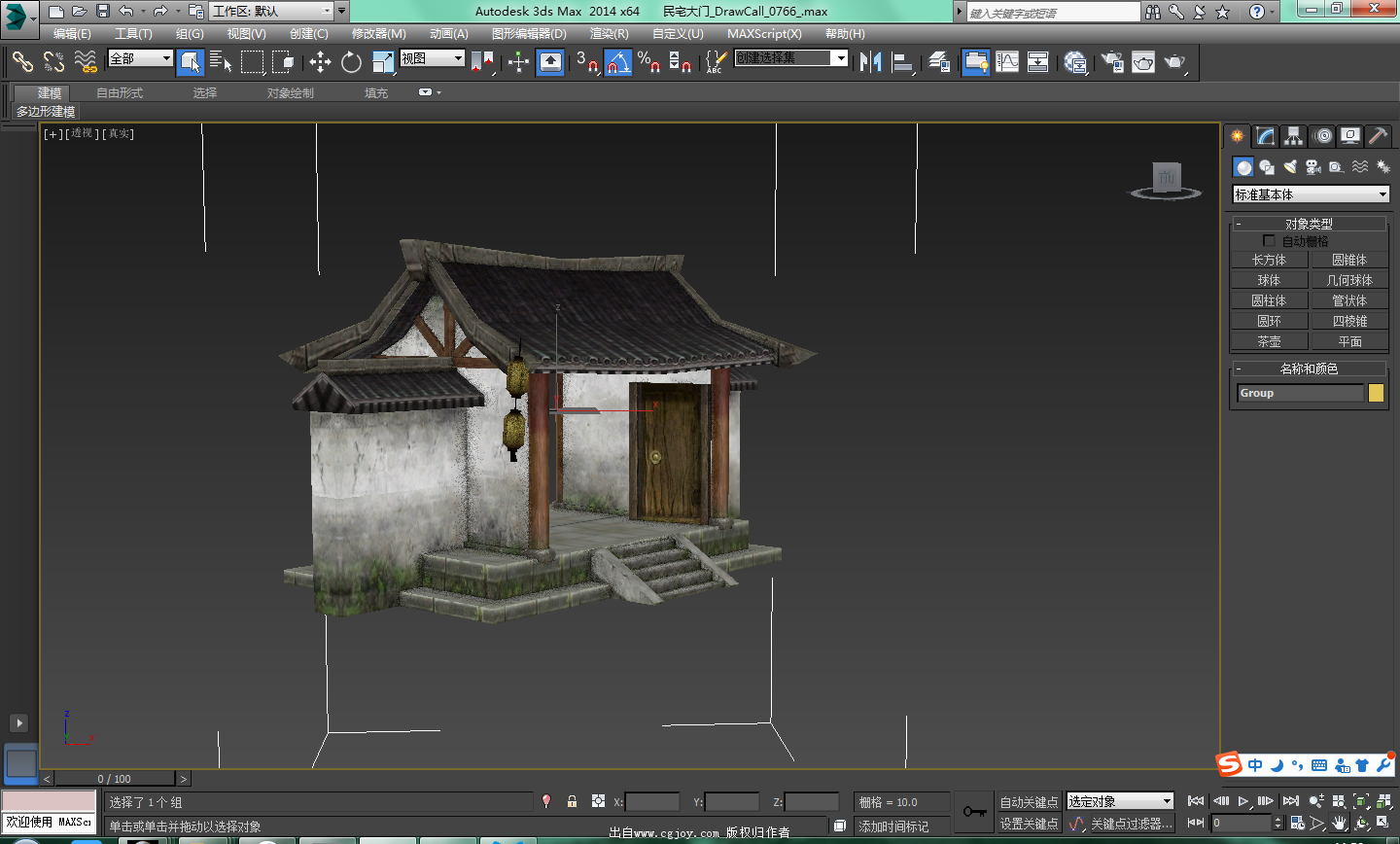Collapse the 名称和颜色 rollout

point(1309,369)
